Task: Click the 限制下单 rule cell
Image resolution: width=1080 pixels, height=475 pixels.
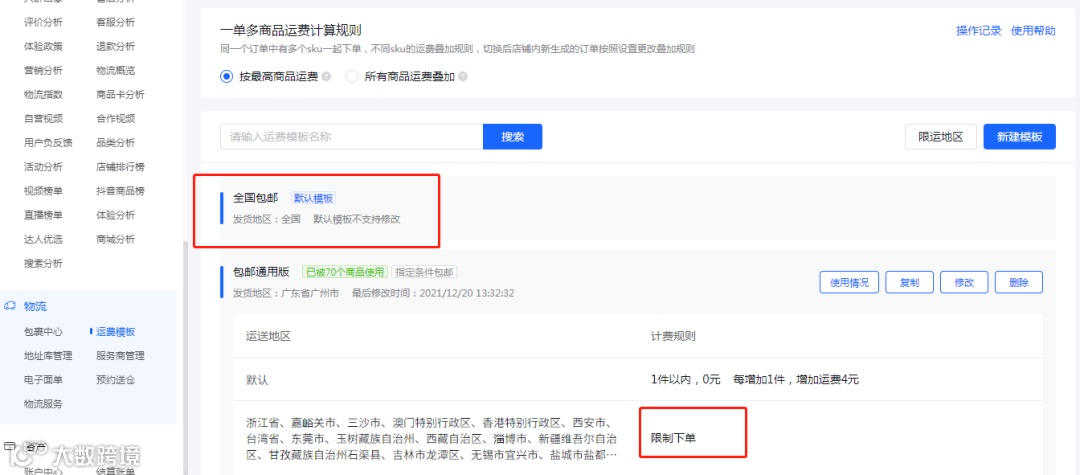Action: (x=673, y=439)
